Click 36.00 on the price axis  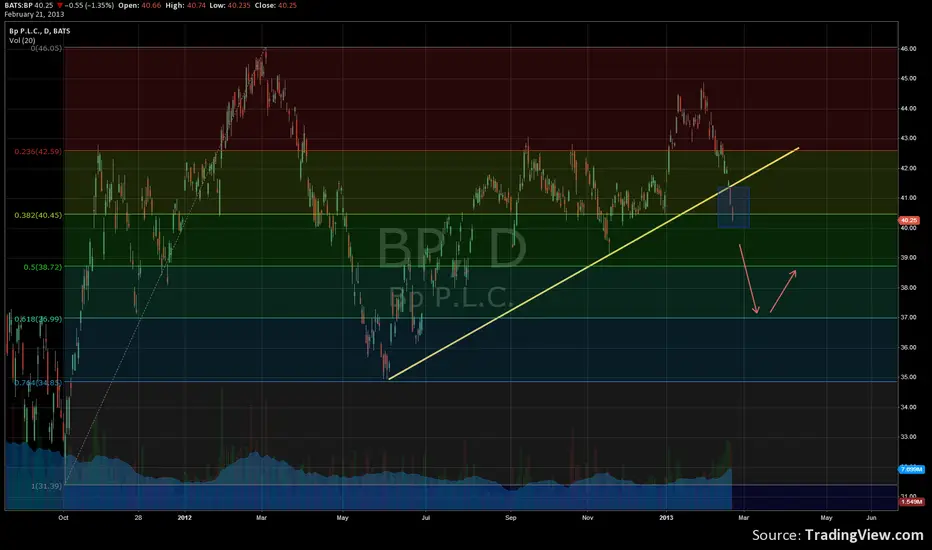(908, 348)
